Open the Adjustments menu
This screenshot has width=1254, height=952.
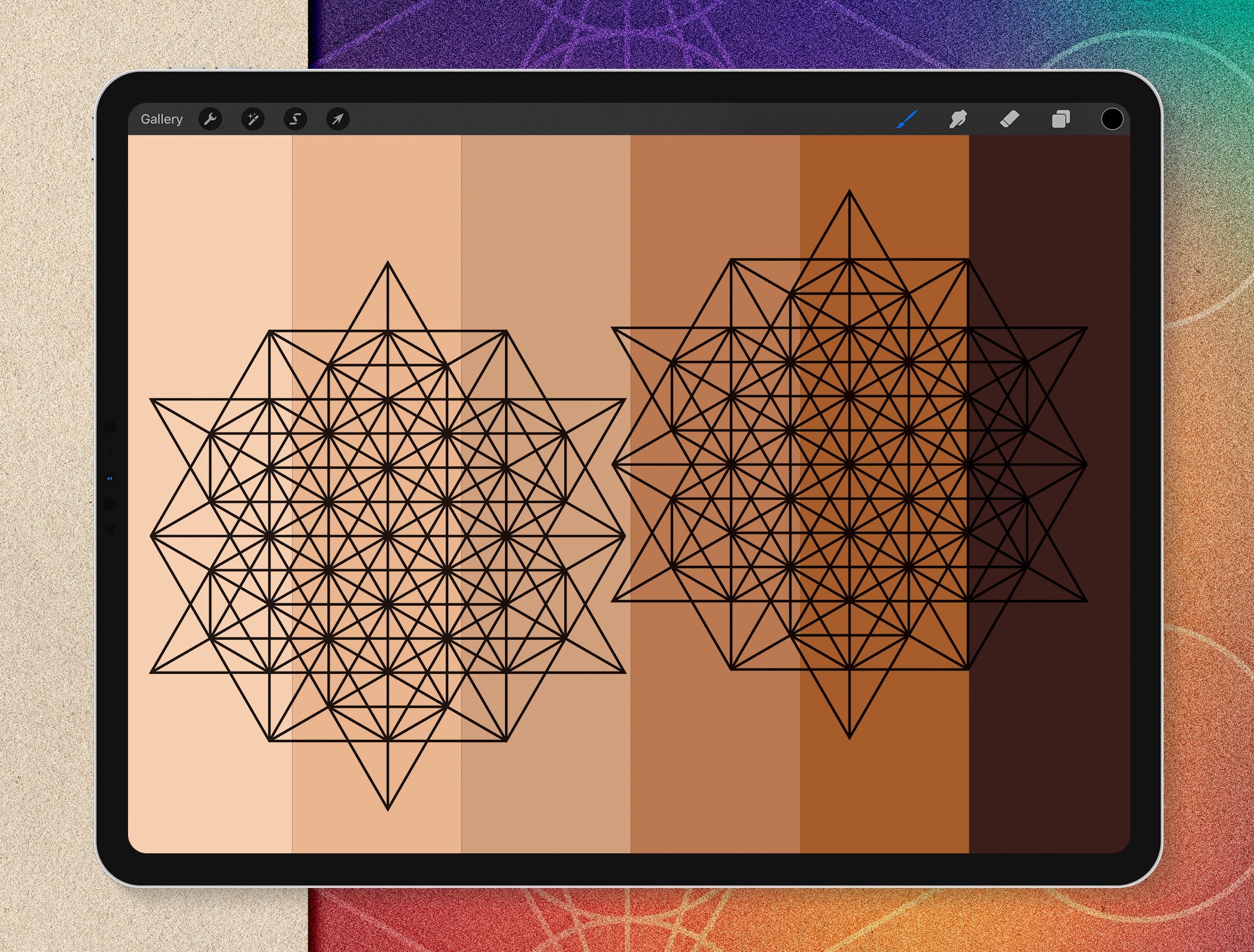point(253,119)
